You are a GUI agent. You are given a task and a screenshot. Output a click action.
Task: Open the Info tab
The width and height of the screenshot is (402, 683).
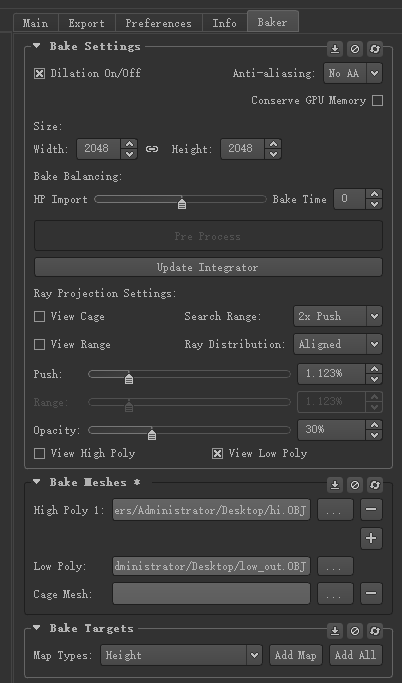(225, 23)
